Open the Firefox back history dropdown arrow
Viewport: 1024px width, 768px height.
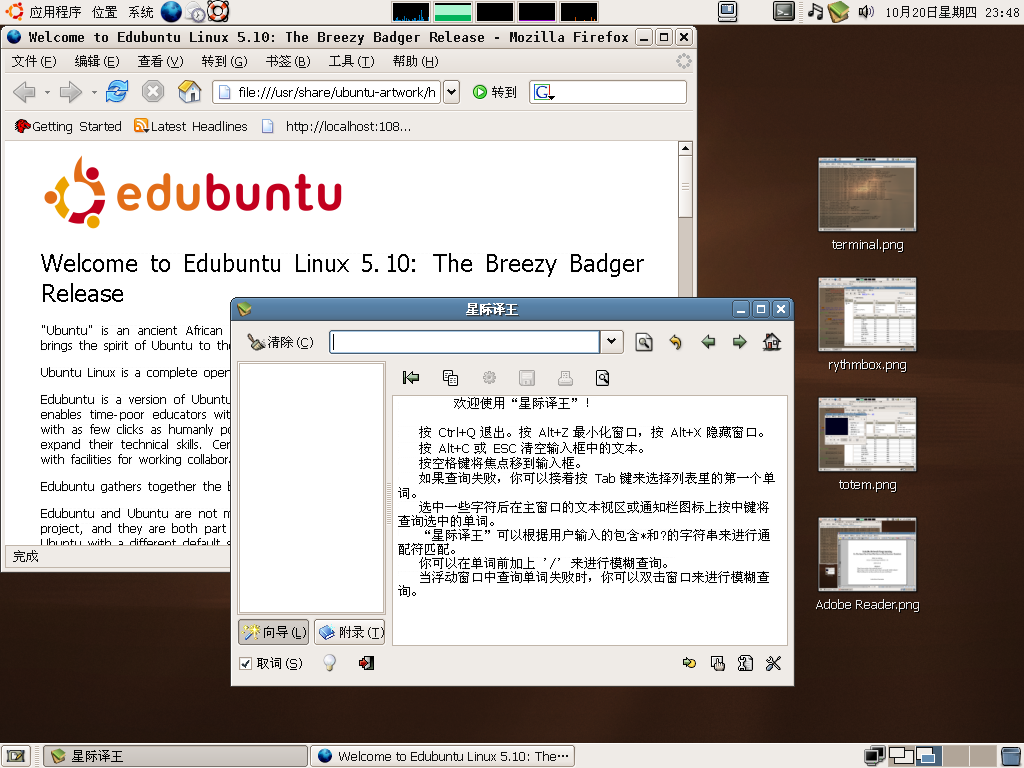47,92
